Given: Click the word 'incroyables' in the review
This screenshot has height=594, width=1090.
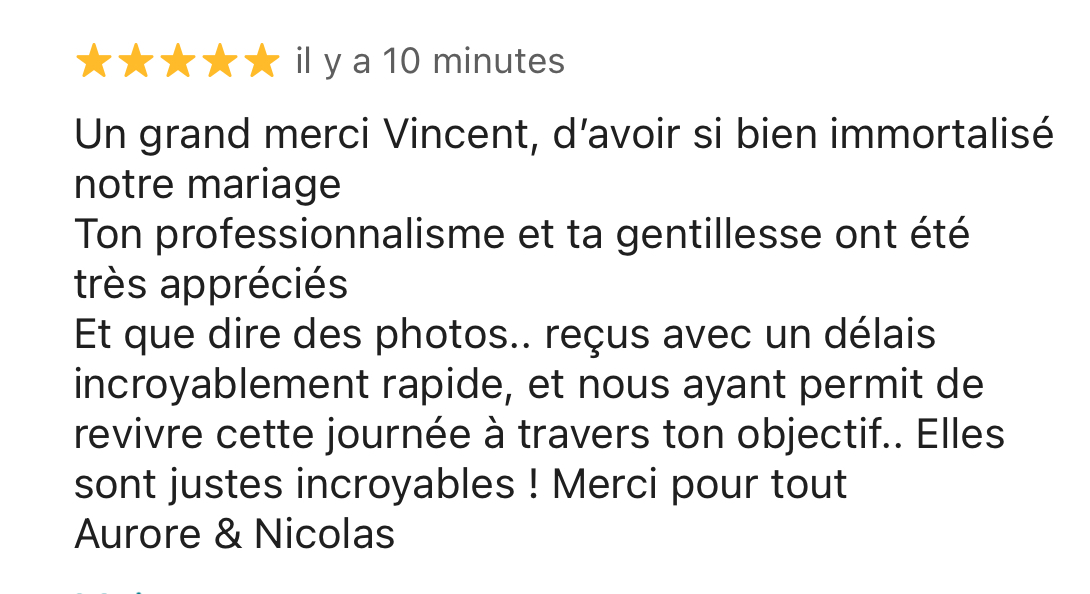Looking at the screenshot, I should coord(405,485).
